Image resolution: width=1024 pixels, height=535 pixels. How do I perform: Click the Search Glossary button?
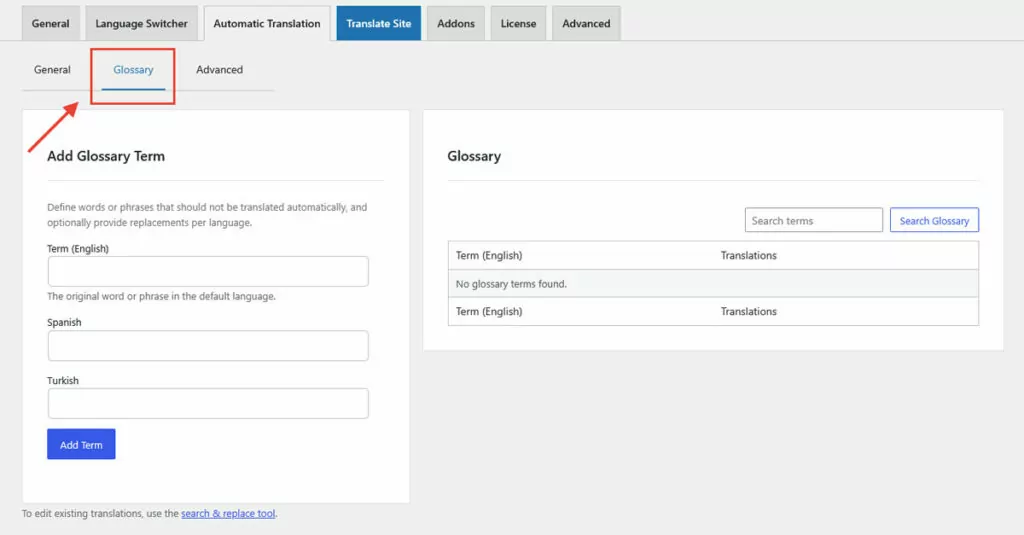934,220
